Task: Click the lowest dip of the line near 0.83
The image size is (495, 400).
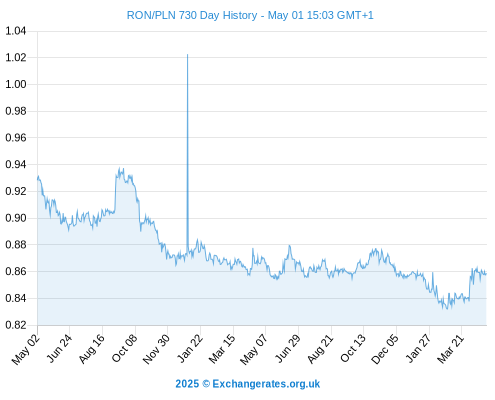Action: 447,308
